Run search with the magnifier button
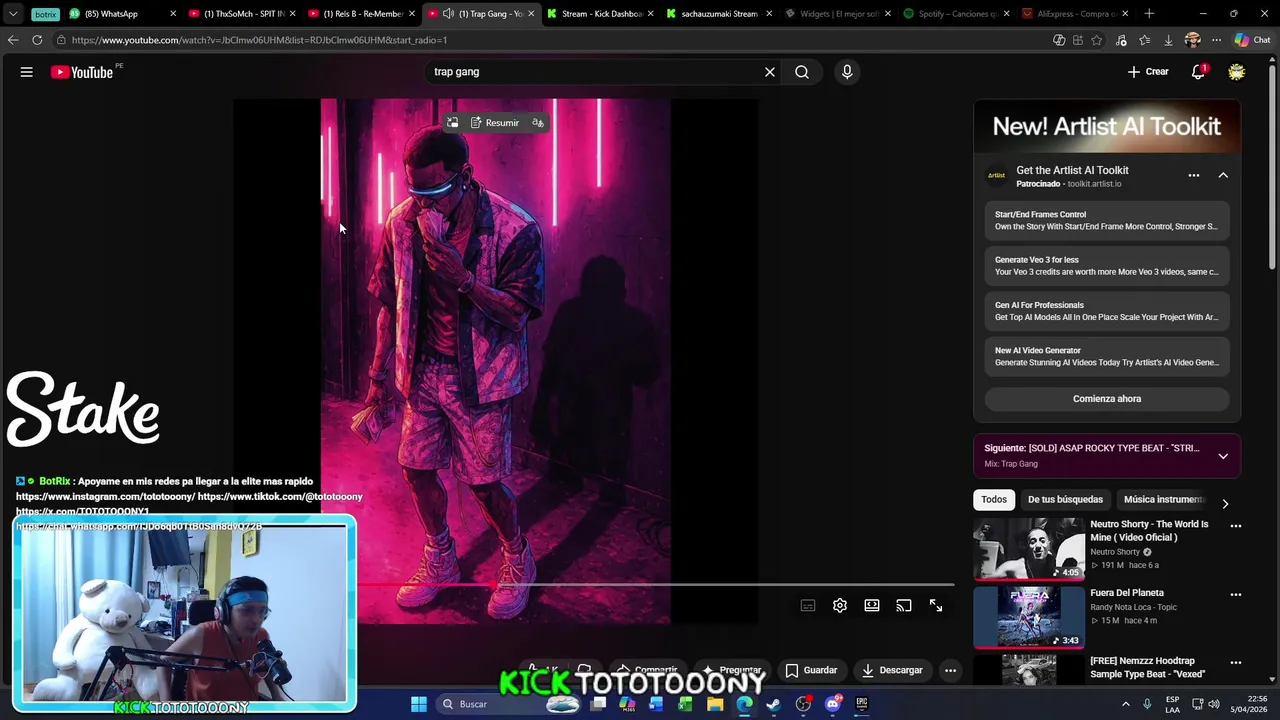The height and width of the screenshot is (720, 1280). pyautogui.click(x=802, y=72)
